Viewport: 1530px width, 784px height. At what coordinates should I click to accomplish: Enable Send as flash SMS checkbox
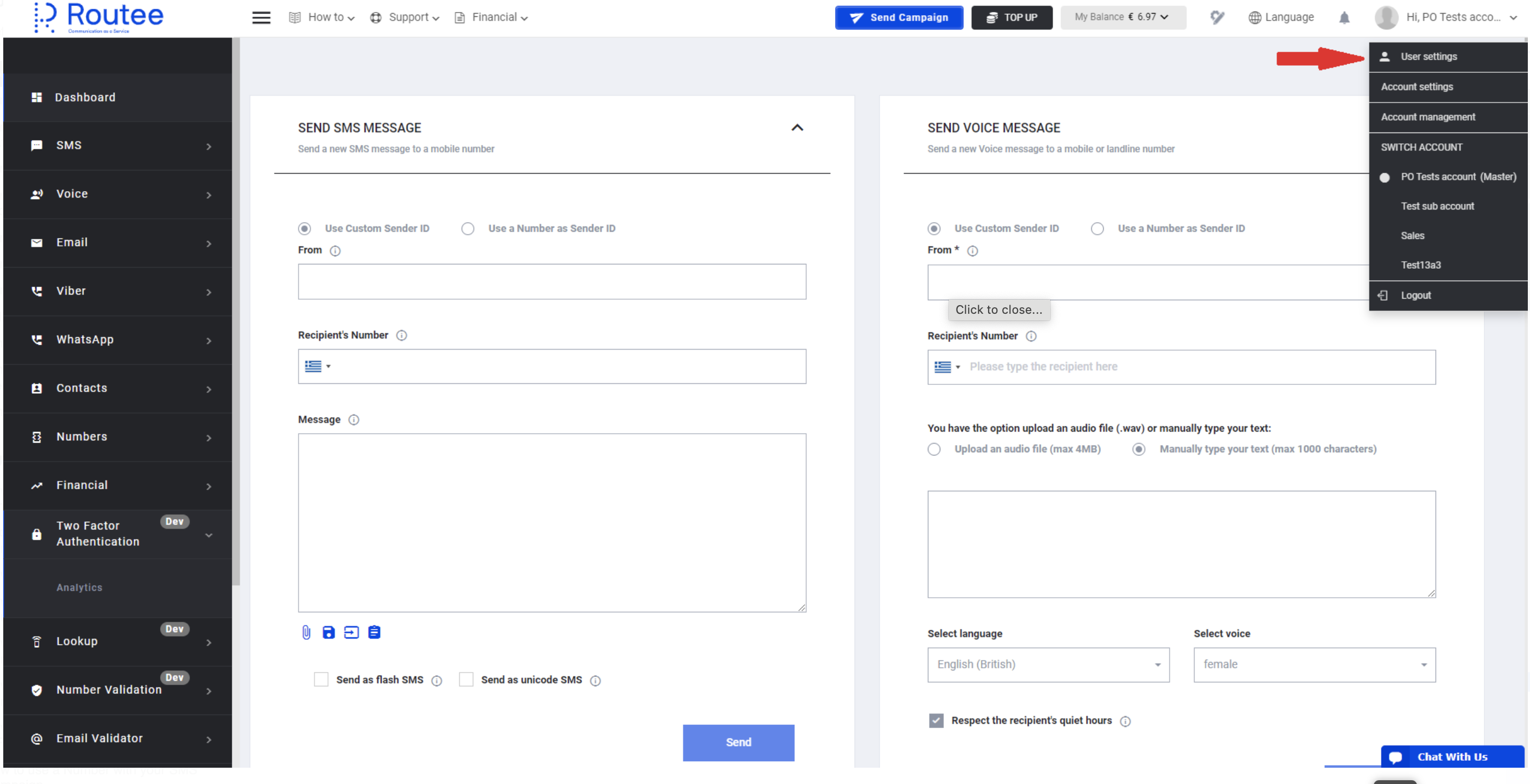coord(321,679)
